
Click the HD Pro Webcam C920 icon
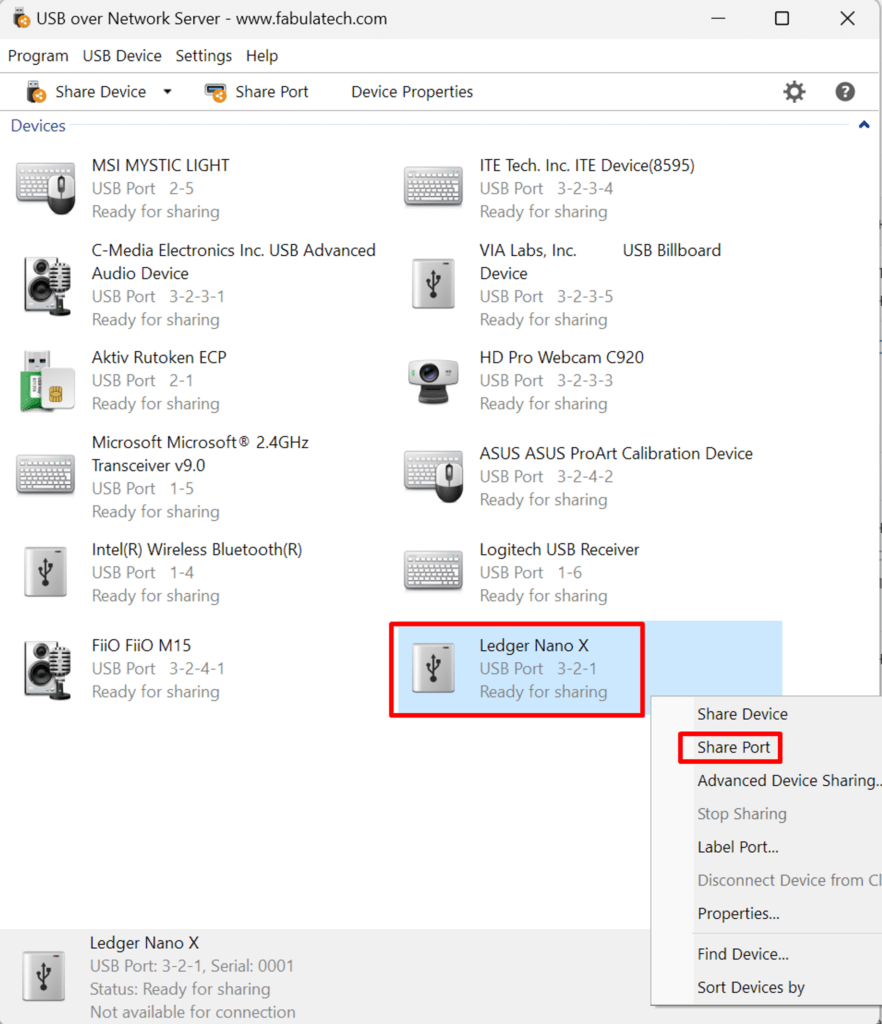pos(433,381)
